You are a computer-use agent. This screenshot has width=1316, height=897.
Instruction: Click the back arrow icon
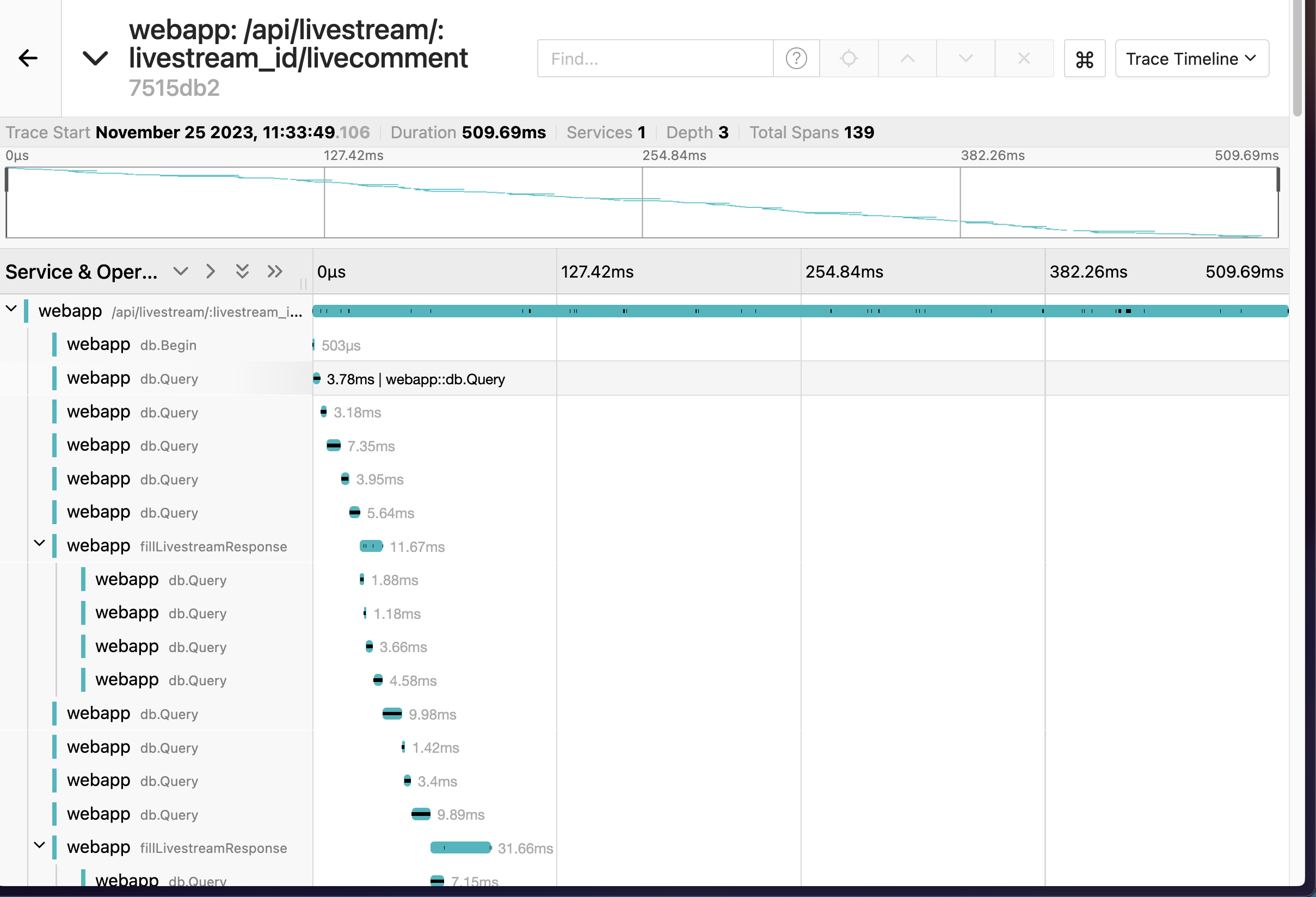(x=28, y=58)
